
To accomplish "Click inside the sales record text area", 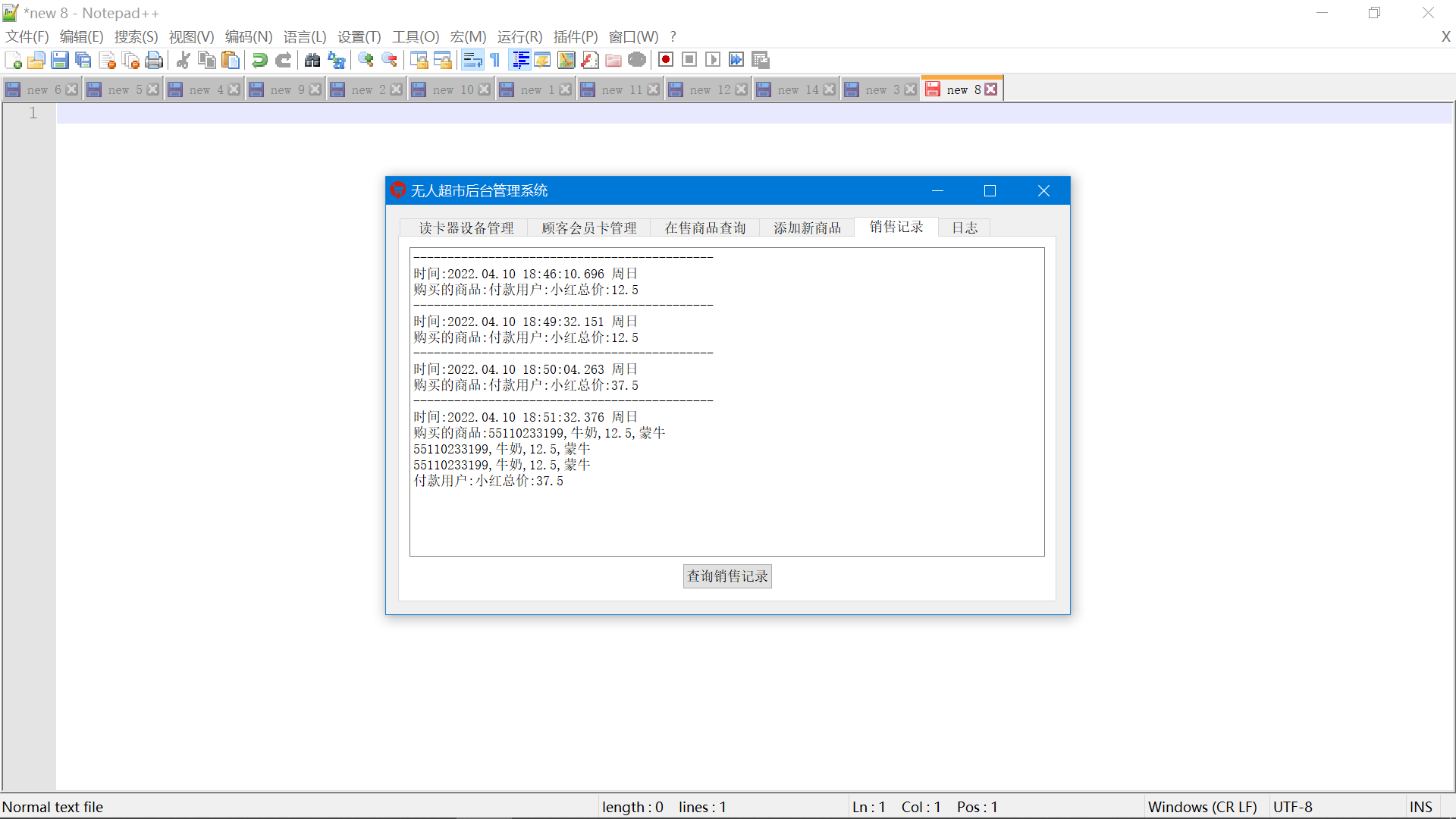I will 727,402.
